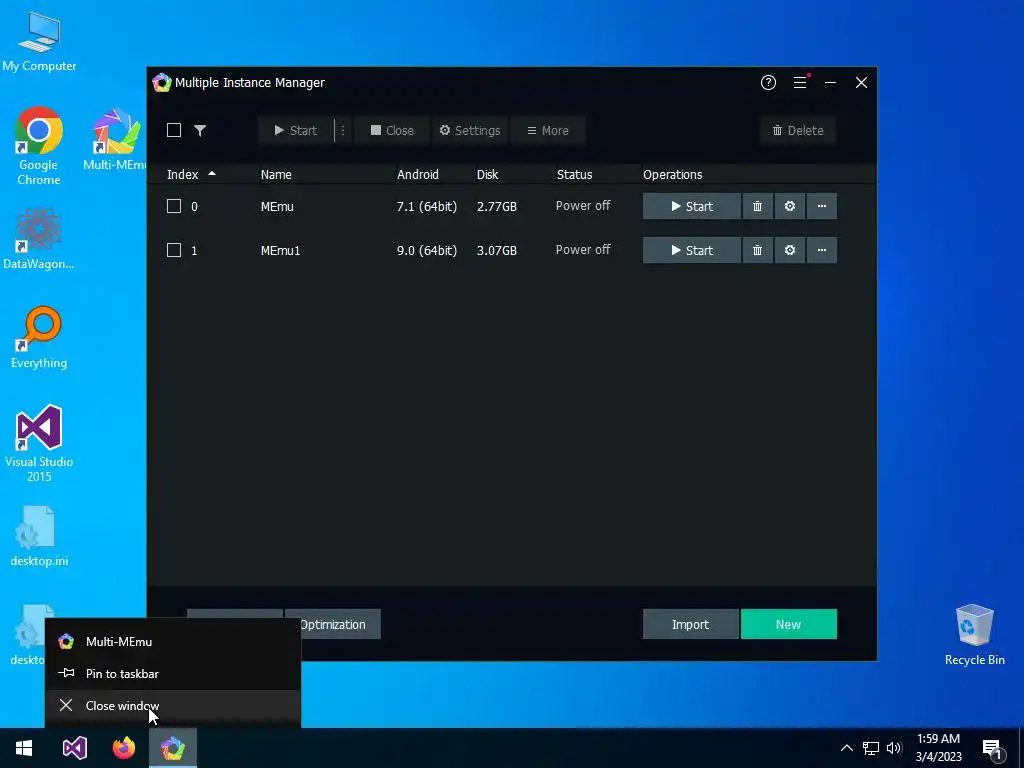Expand the More menu in toolbar

point(547,130)
